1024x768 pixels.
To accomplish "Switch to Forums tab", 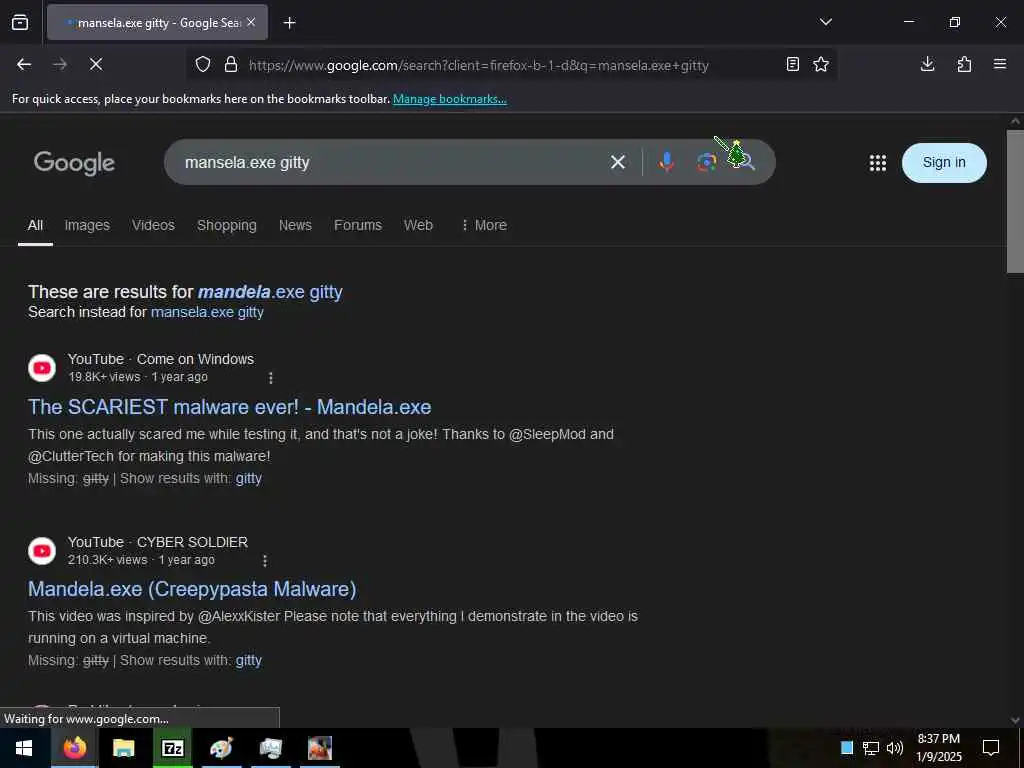I will pos(358,225).
